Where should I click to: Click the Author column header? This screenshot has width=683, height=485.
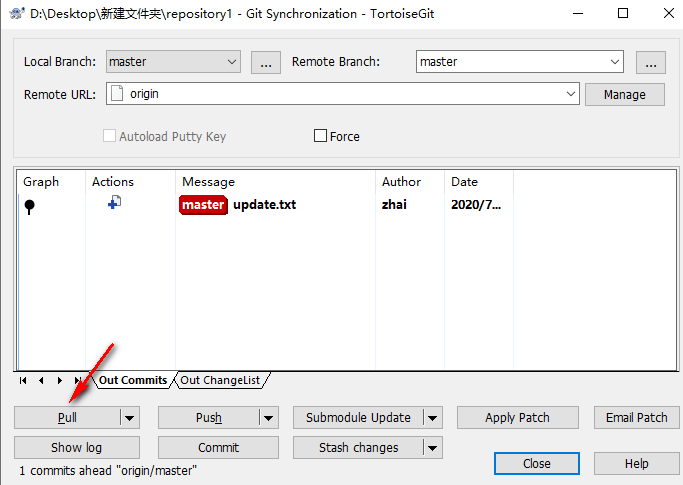tap(410, 182)
